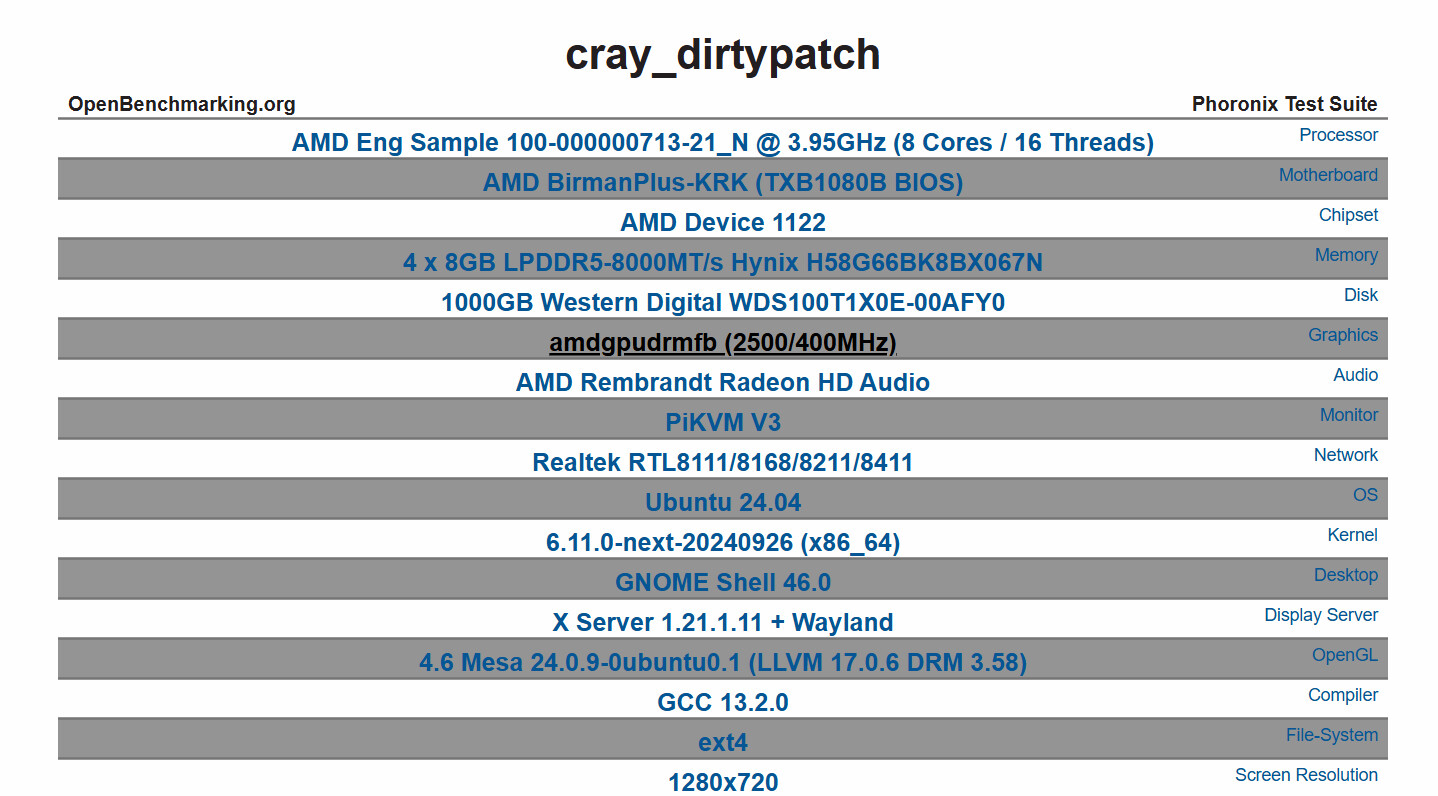Click the Compiler label
This screenshot has width=1438, height=796.
[x=1343, y=695]
